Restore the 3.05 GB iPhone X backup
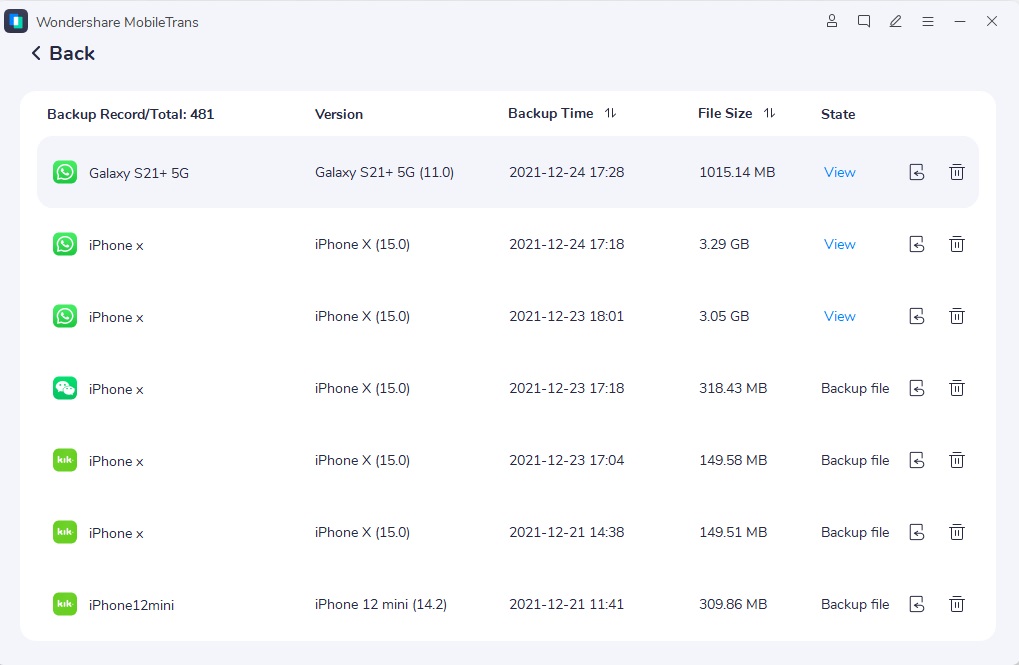 tap(917, 317)
